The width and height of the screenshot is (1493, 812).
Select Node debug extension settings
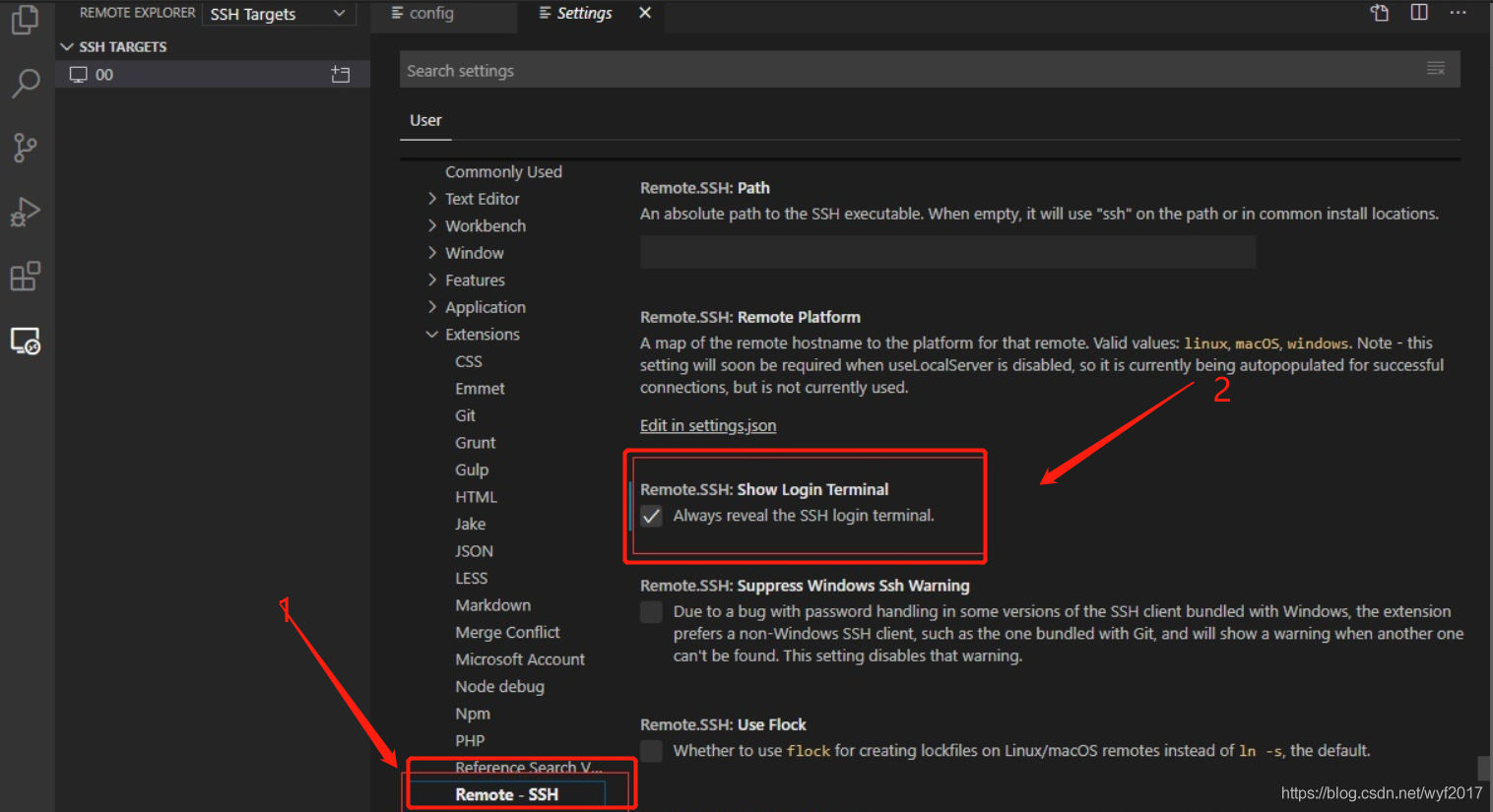[499, 686]
